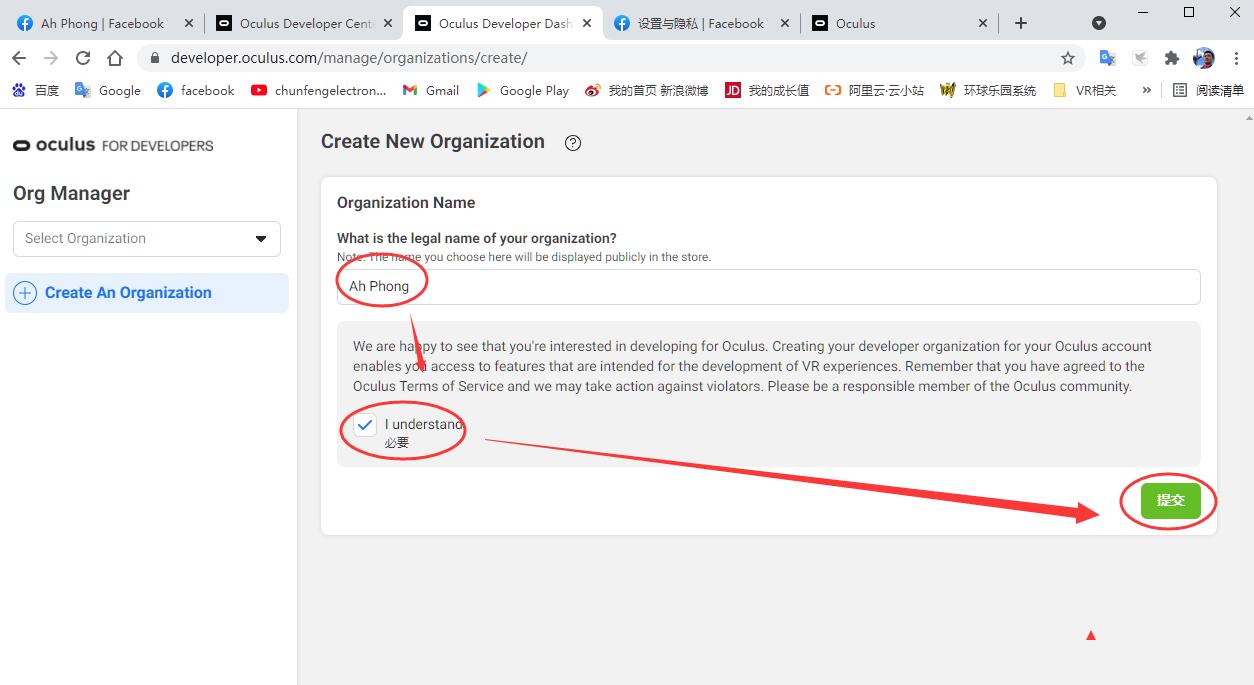Close the 设置与隐私 Facebook tab
Screen dimensions: 1254x685
click(784, 23)
